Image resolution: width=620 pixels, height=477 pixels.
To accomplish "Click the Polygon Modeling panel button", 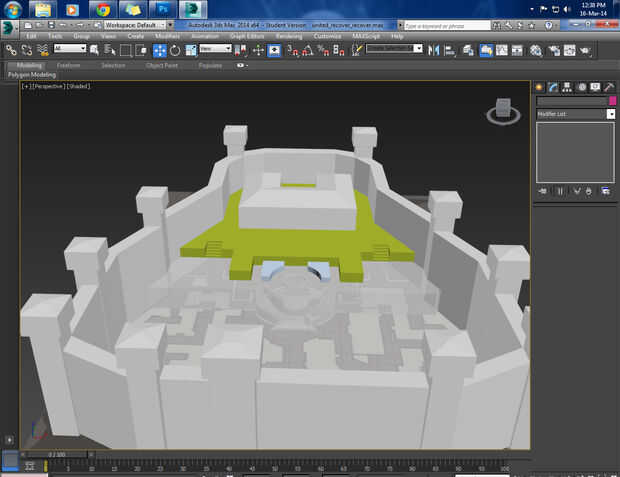I will (x=31, y=74).
